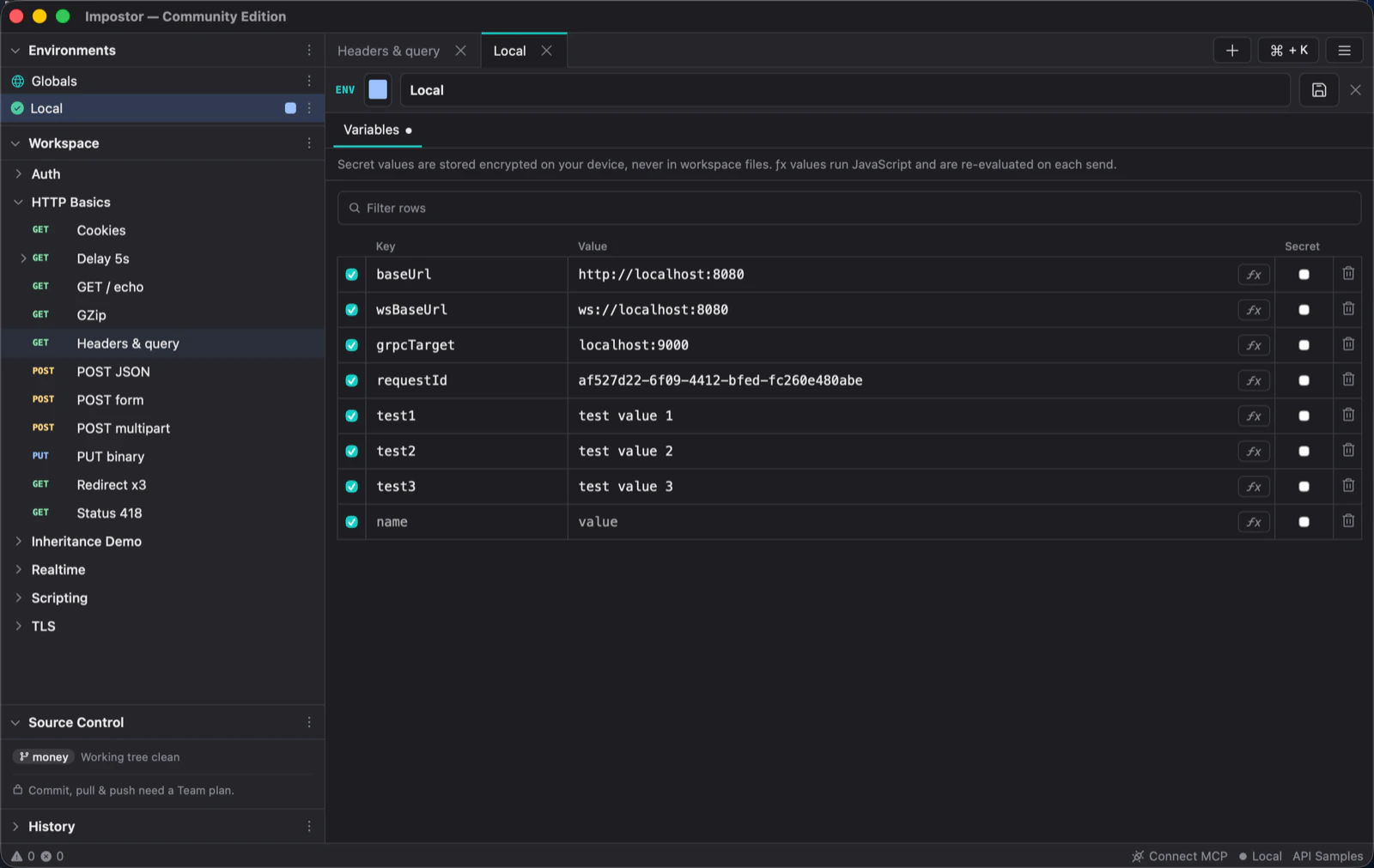
Task: Open the Globals environment
Action: pyautogui.click(x=163, y=81)
